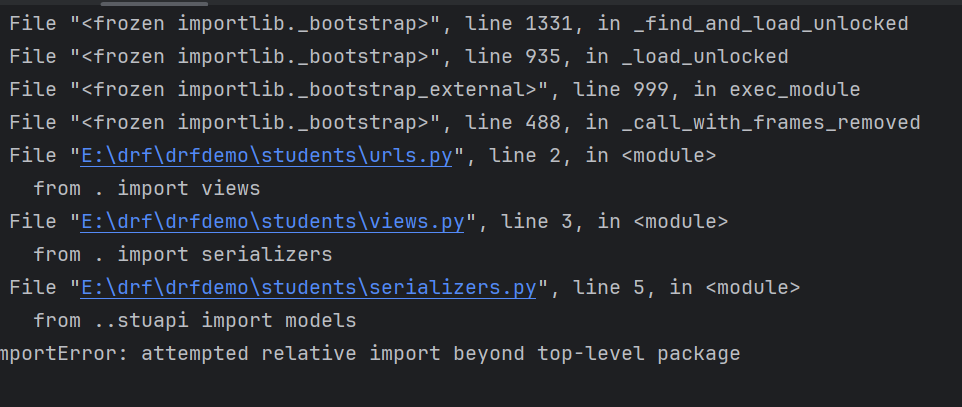This screenshot has width=962, height=407.
Task: Open the students\serializers.py file link
Action: [309, 288]
